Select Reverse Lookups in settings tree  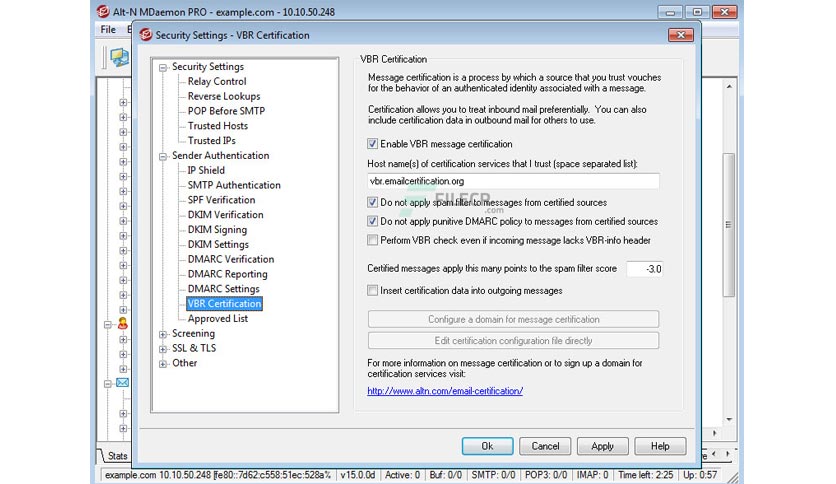tap(224, 96)
